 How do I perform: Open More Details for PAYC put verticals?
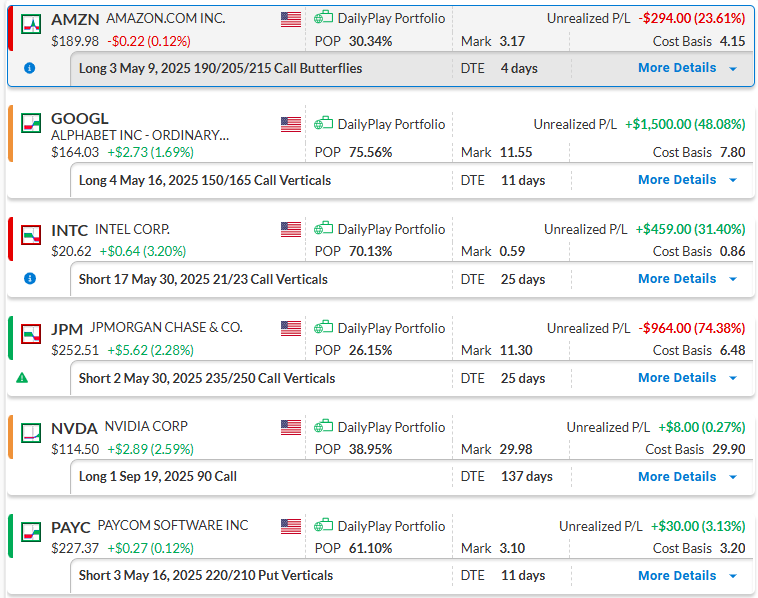[x=677, y=576]
